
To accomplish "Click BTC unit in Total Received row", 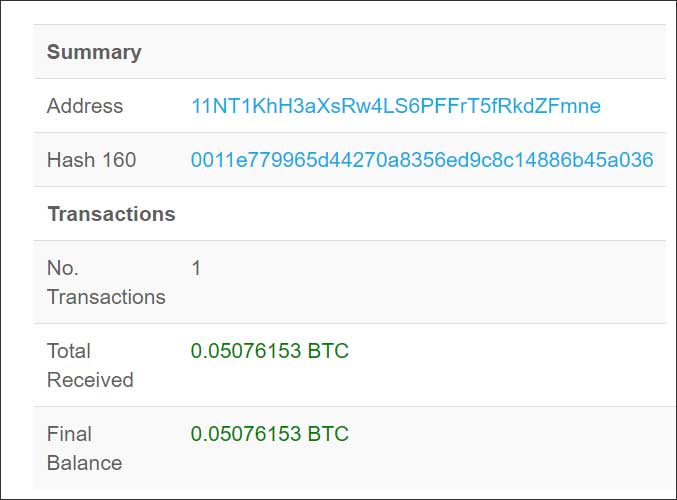I will 328,351.
